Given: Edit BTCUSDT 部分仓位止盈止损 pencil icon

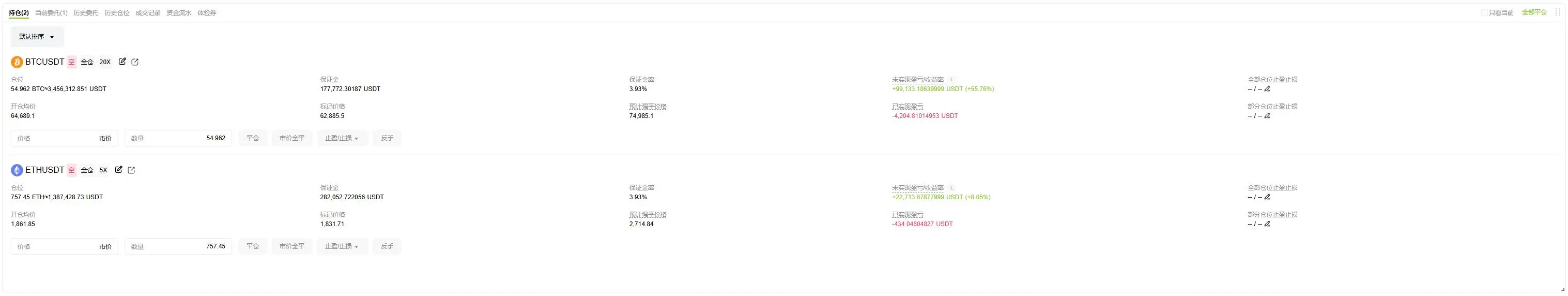Looking at the screenshot, I should (x=1267, y=116).
